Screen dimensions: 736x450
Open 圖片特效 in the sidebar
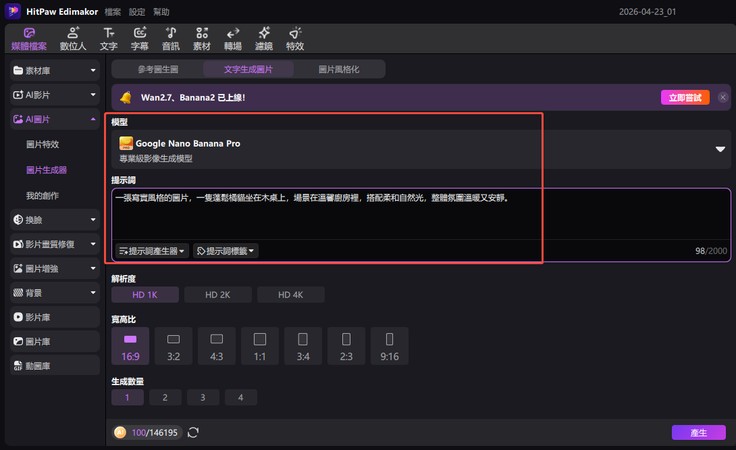[43, 145]
